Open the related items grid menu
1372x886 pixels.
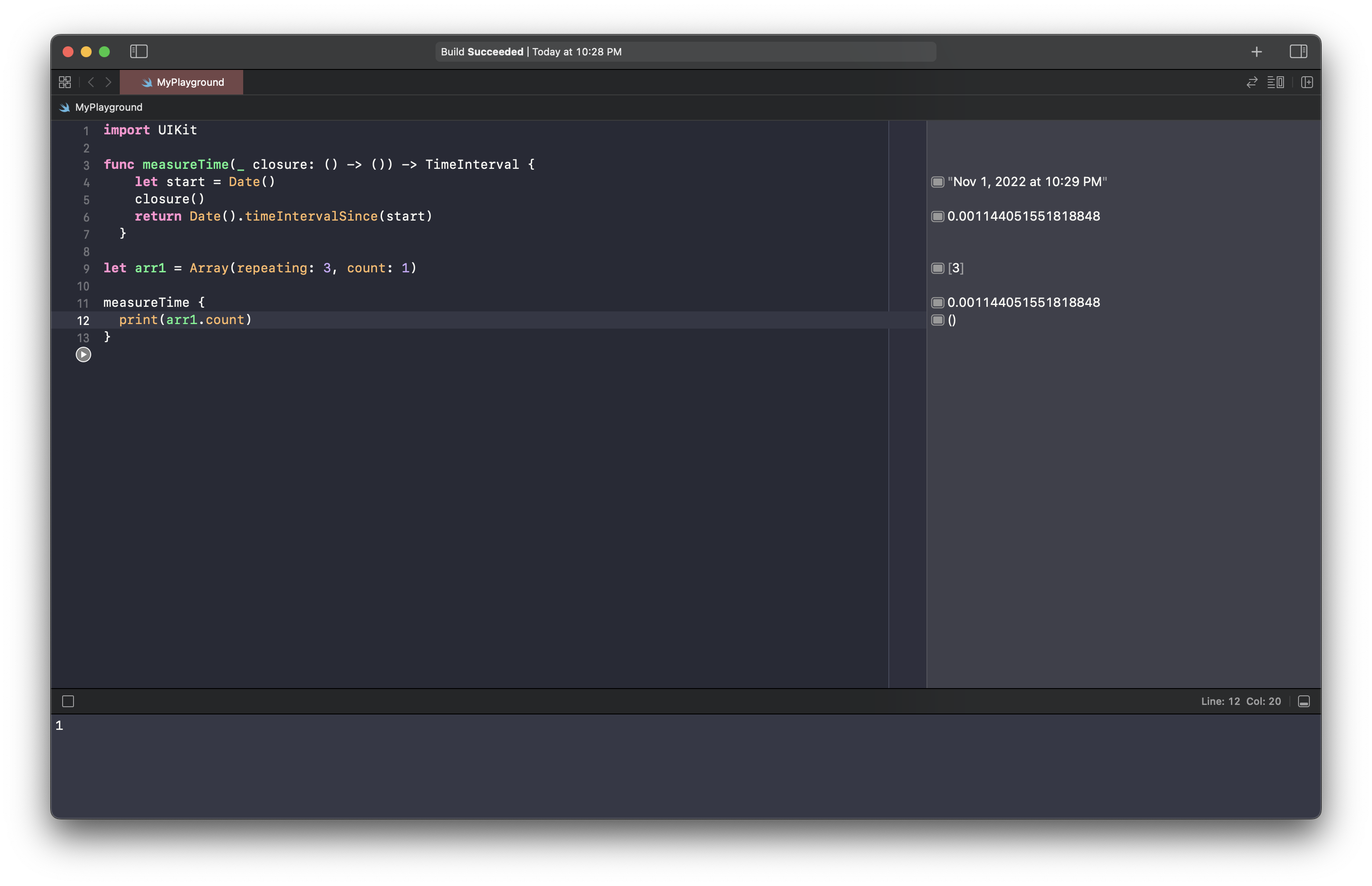coord(65,82)
